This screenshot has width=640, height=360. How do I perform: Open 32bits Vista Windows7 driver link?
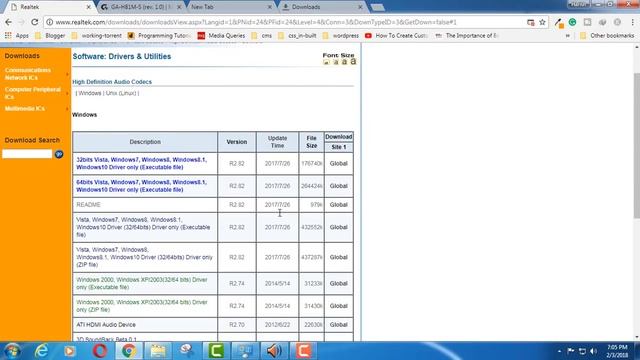point(141,163)
